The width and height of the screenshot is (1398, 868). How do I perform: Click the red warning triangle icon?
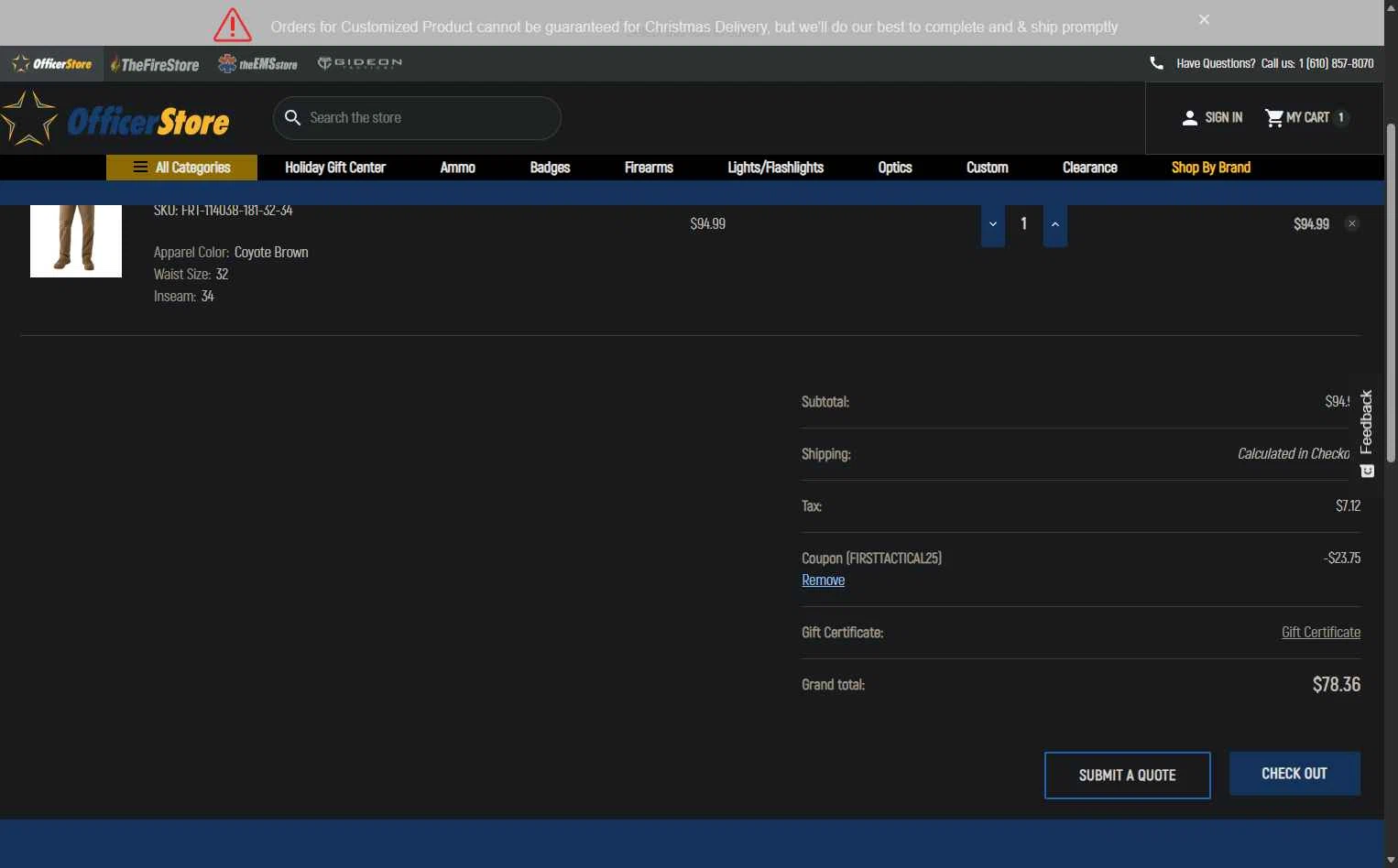tap(233, 25)
